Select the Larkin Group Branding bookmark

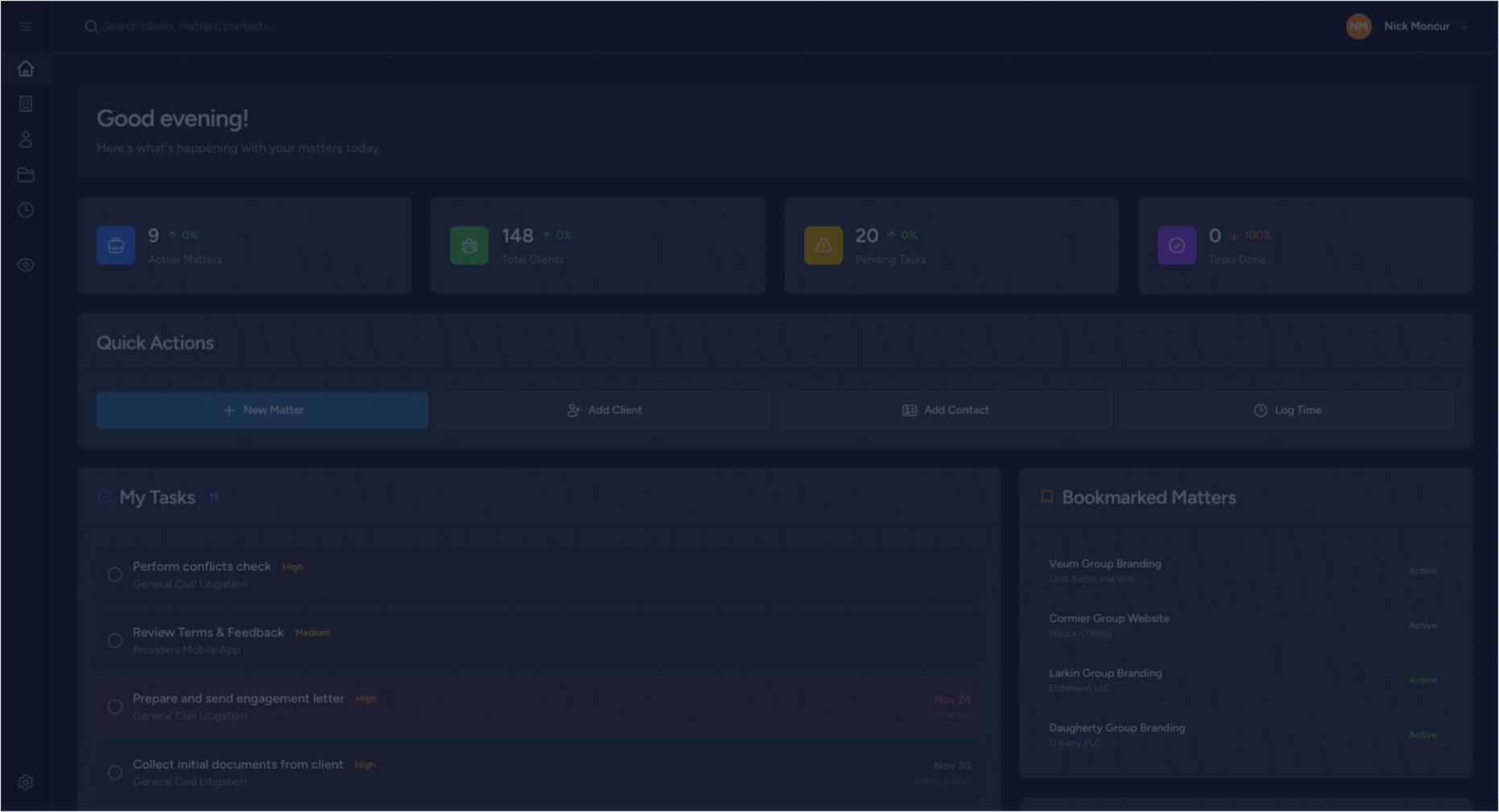(x=1105, y=678)
